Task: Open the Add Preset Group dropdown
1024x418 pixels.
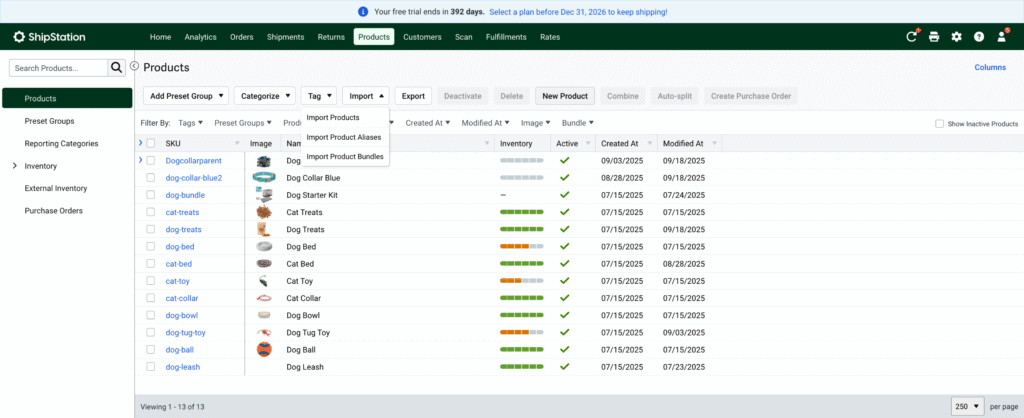Action: pyautogui.click(x=185, y=96)
